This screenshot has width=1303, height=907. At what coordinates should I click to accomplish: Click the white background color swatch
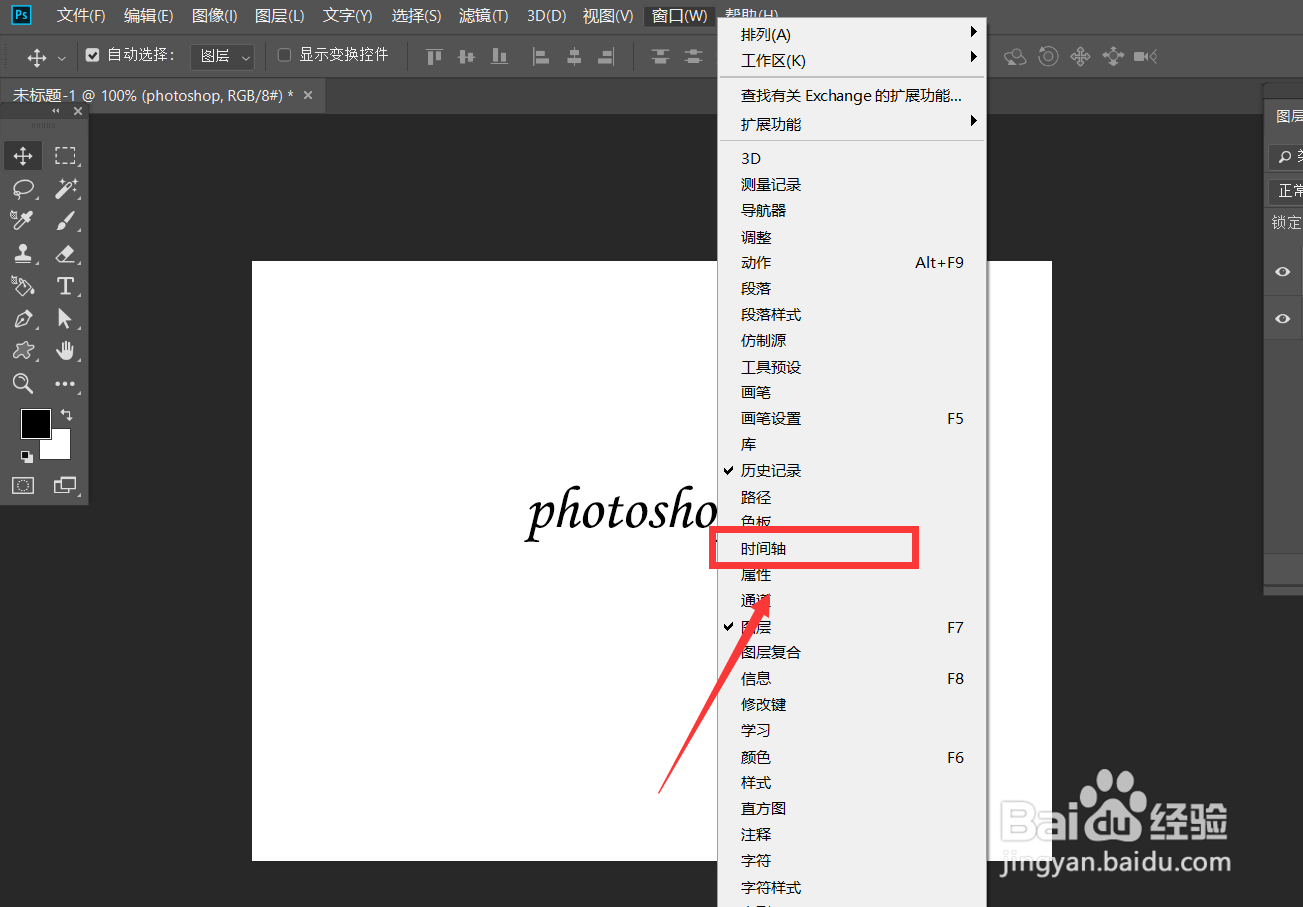point(59,447)
